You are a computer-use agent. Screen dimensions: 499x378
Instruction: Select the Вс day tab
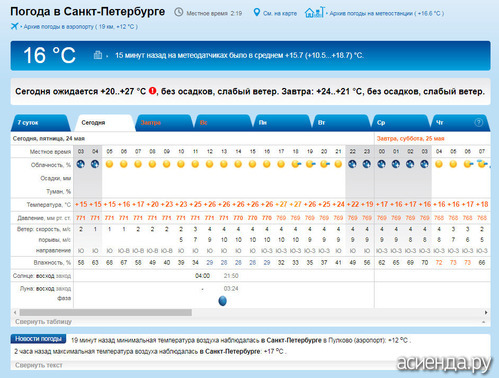tap(223, 123)
